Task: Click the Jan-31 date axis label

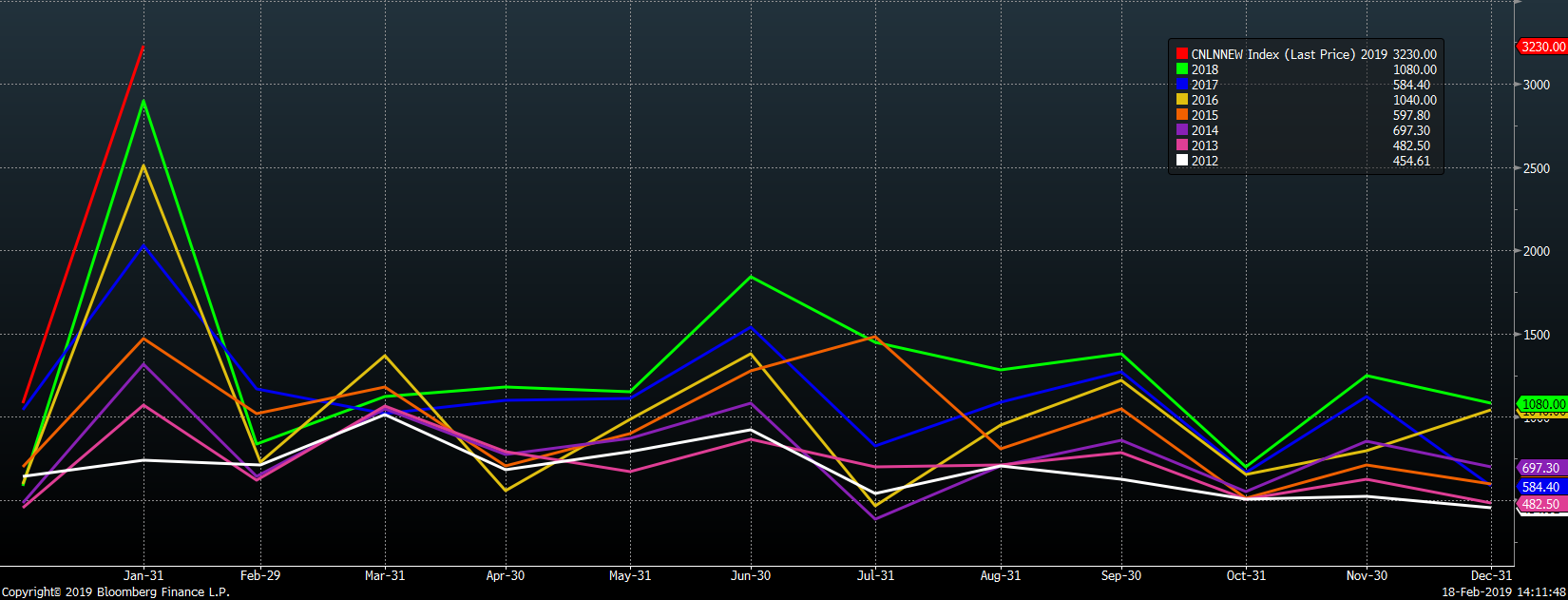Action: (x=143, y=575)
